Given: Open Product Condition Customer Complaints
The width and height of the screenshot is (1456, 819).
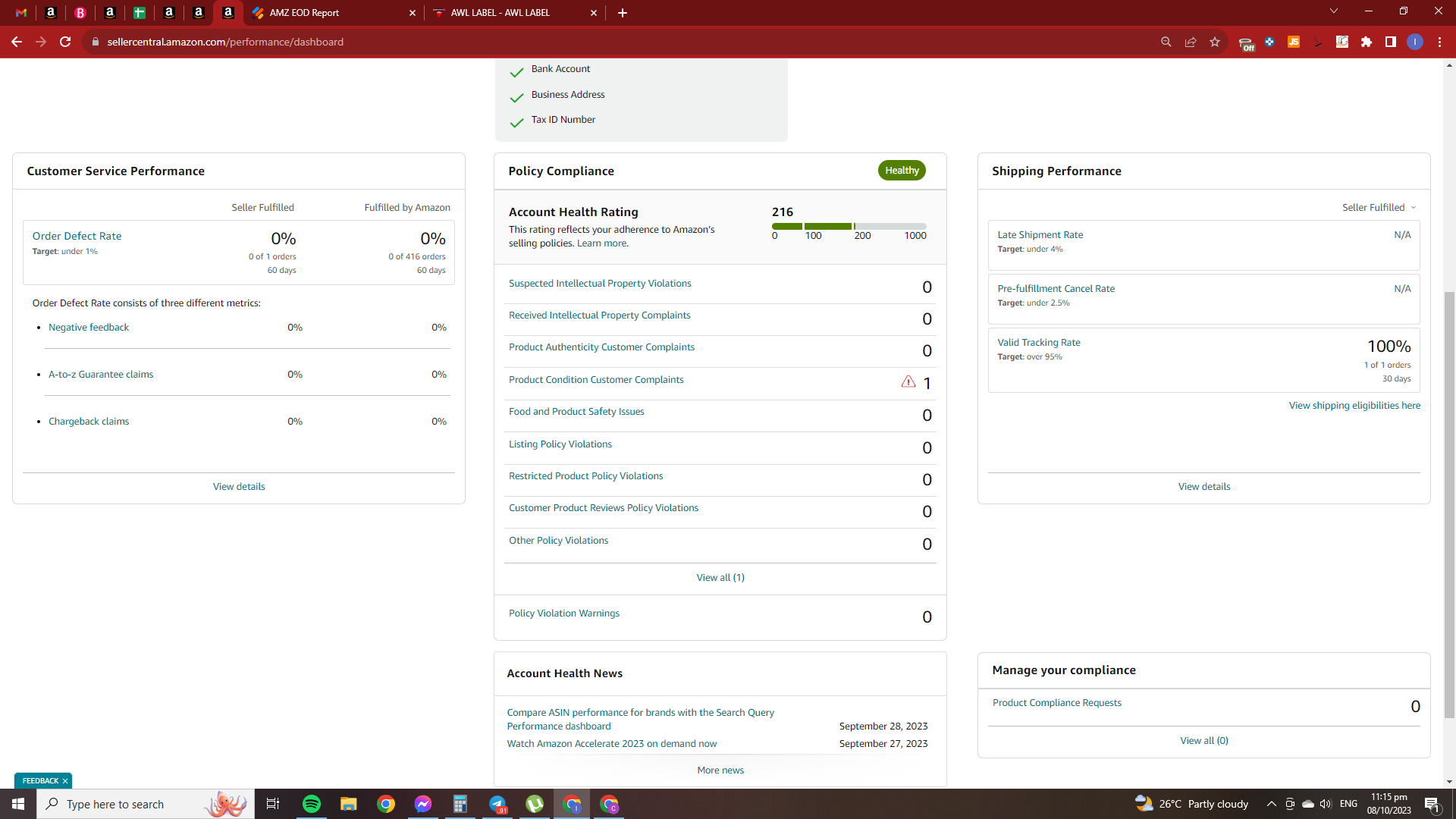Looking at the screenshot, I should point(596,379).
